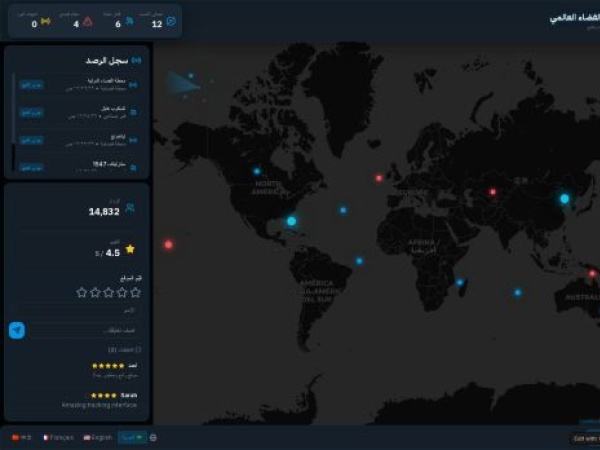The image size is (600, 450).
Task: Click the globe language icon
Action: click(153, 437)
